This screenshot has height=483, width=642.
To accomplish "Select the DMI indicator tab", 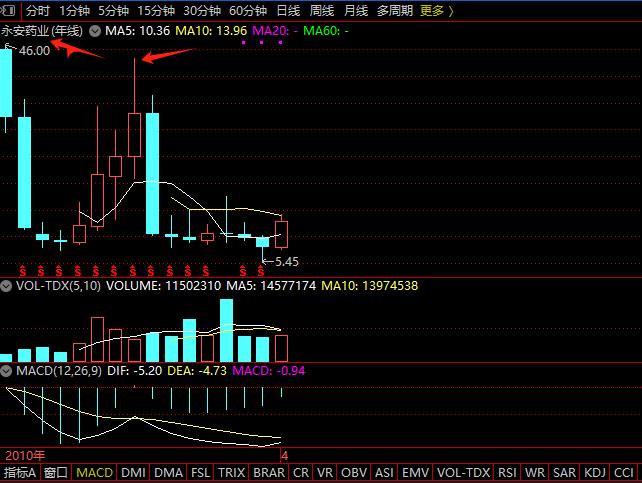I will tap(133, 473).
